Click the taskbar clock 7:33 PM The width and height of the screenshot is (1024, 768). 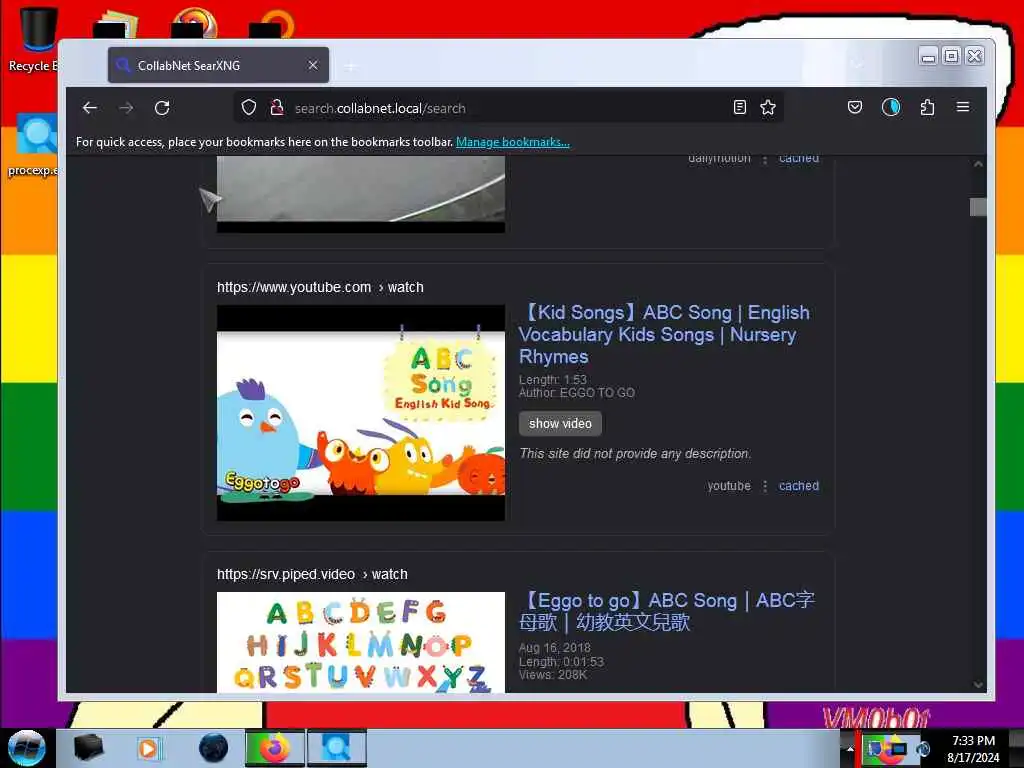coord(973,748)
